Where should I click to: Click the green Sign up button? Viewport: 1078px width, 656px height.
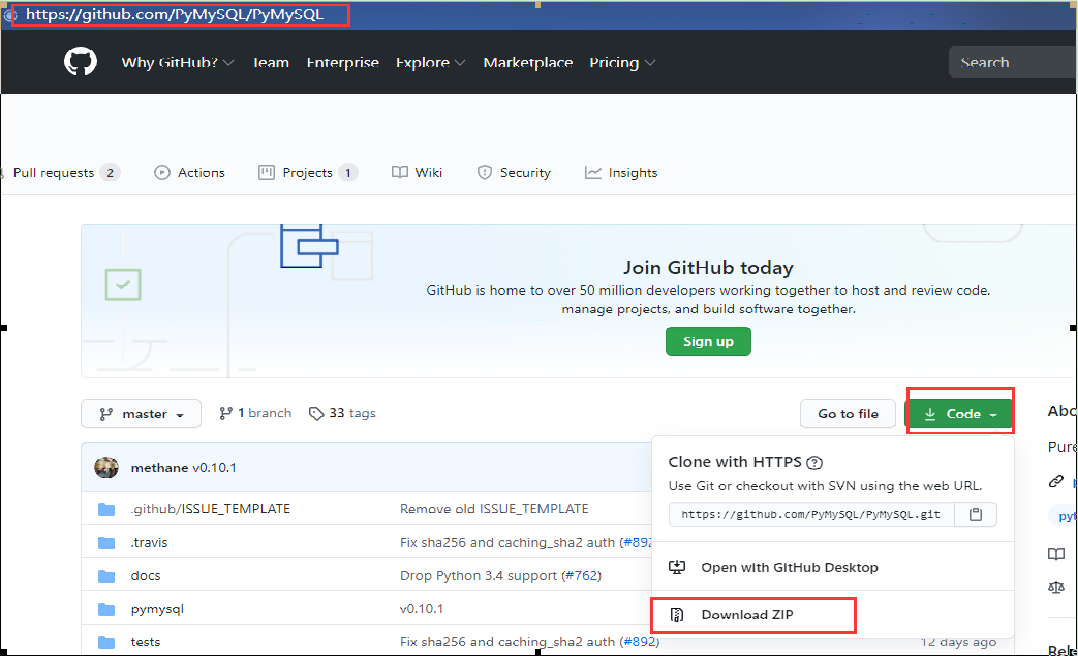pyautogui.click(x=708, y=342)
